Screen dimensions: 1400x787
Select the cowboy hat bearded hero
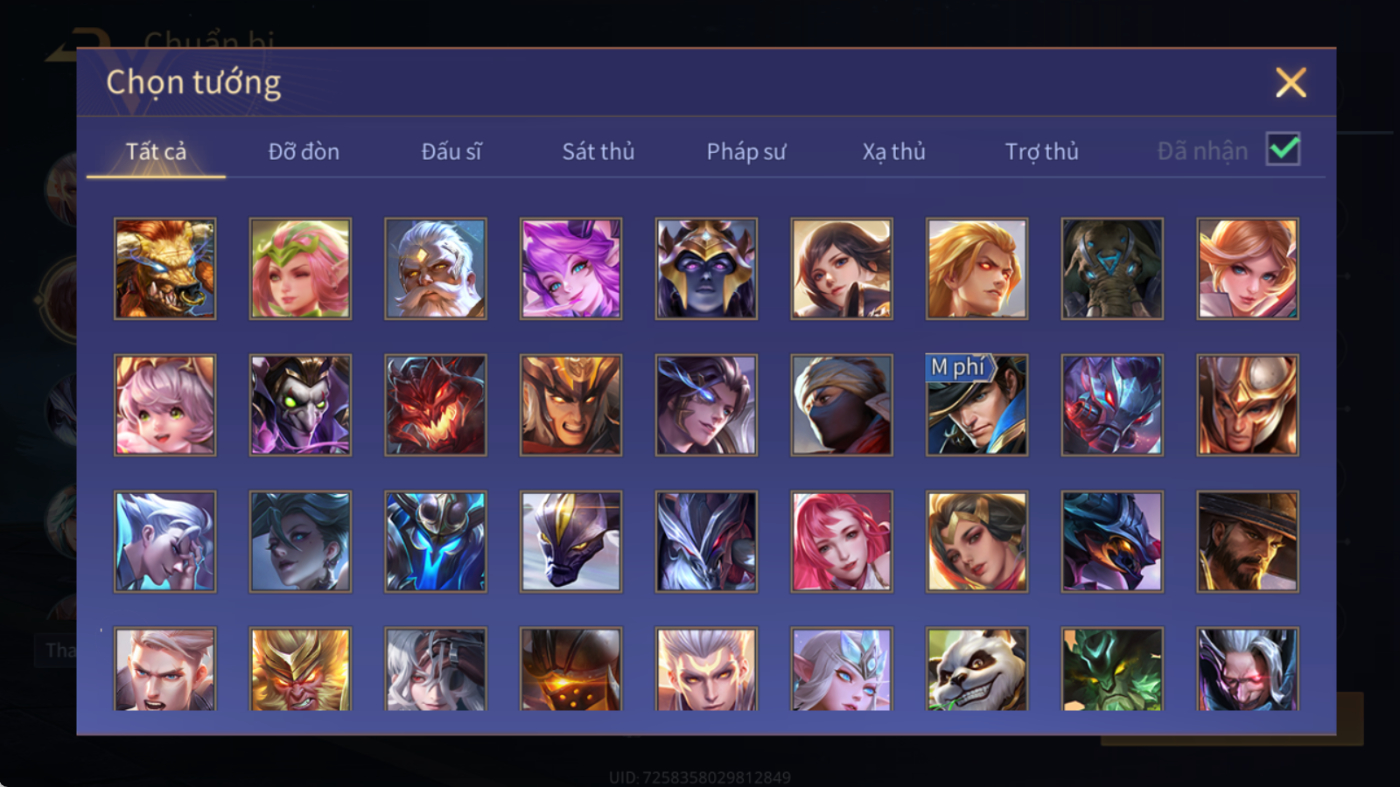[1247, 541]
